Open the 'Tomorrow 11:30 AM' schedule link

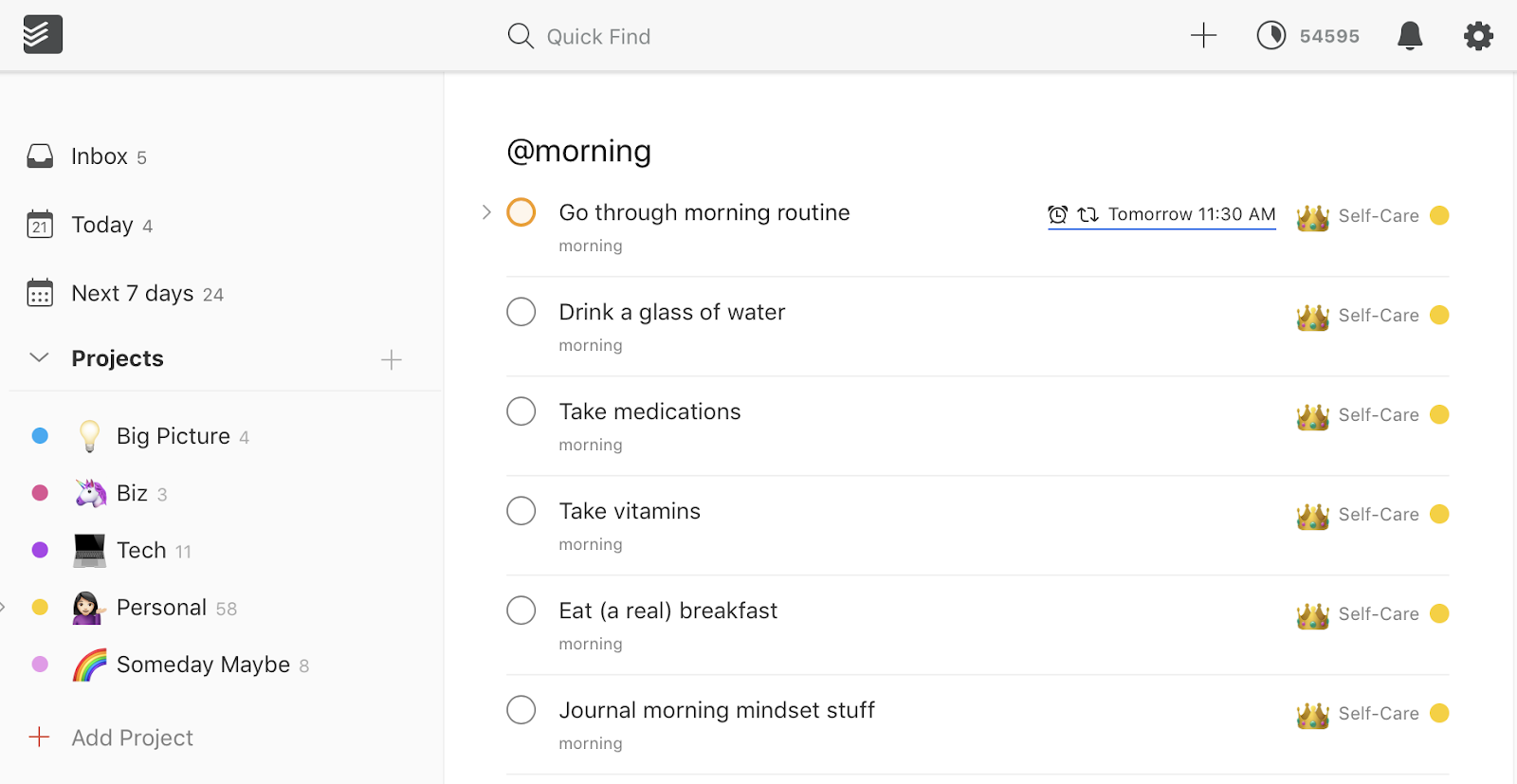1190,214
